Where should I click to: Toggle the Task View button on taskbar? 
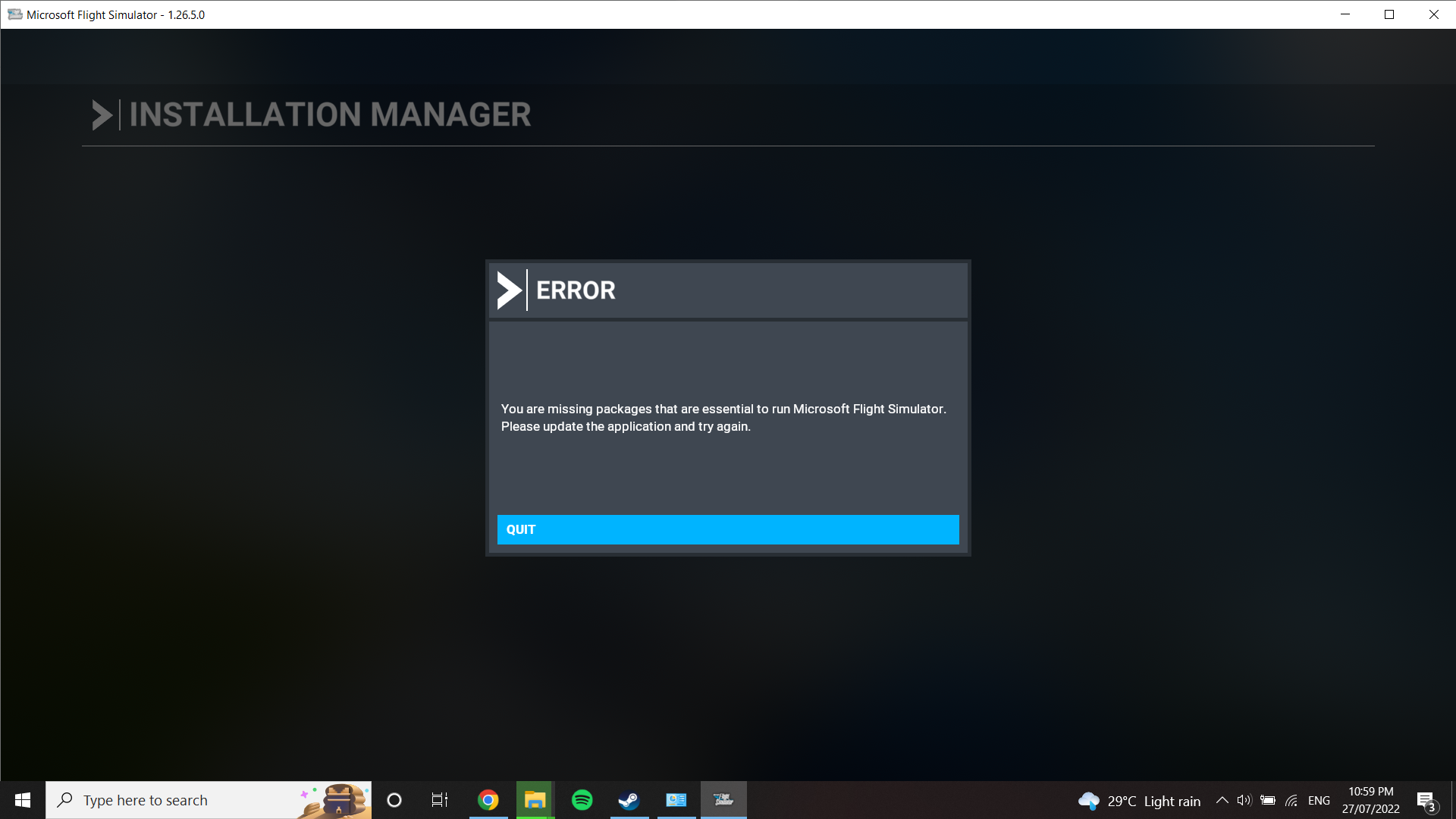click(x=440, y=799)
